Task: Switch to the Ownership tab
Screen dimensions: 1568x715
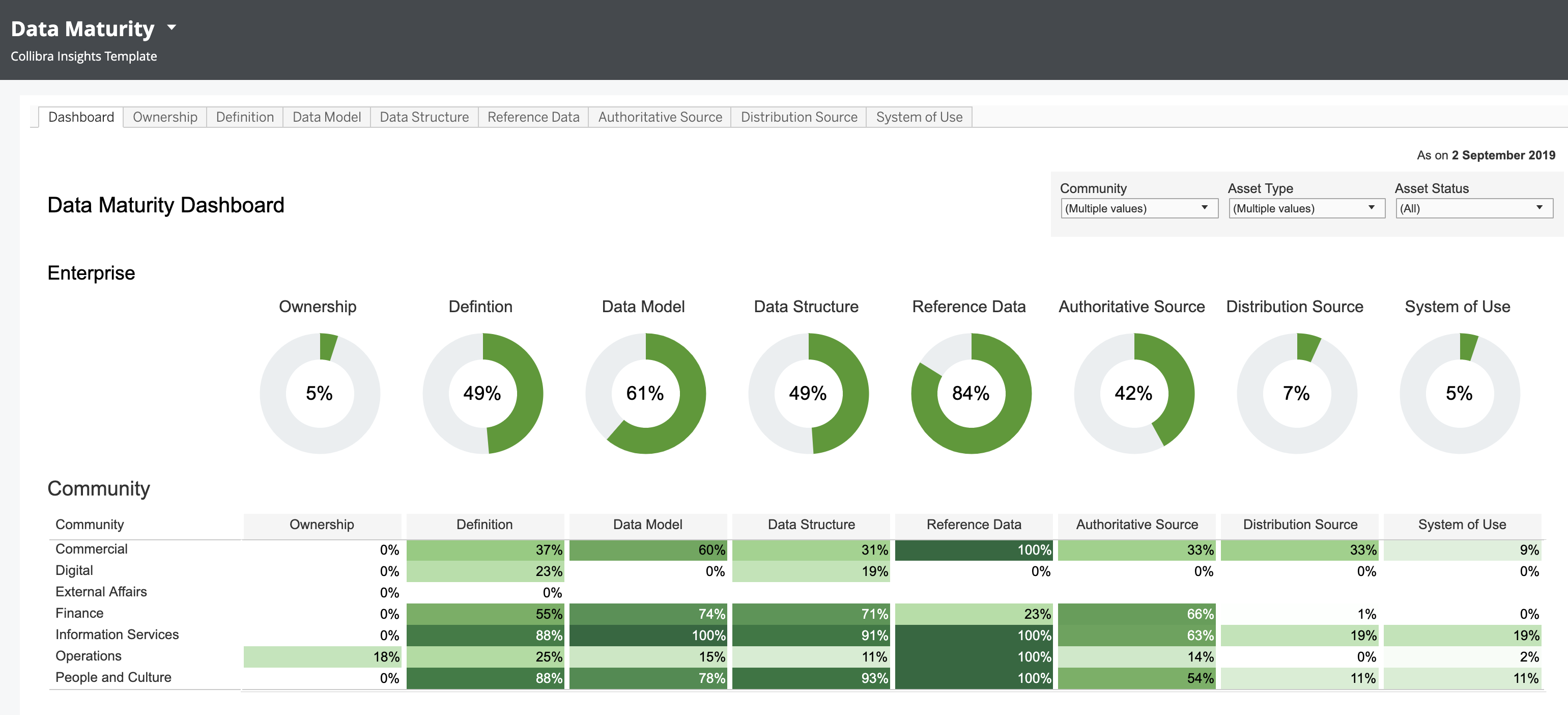Action: coord(165,117)
